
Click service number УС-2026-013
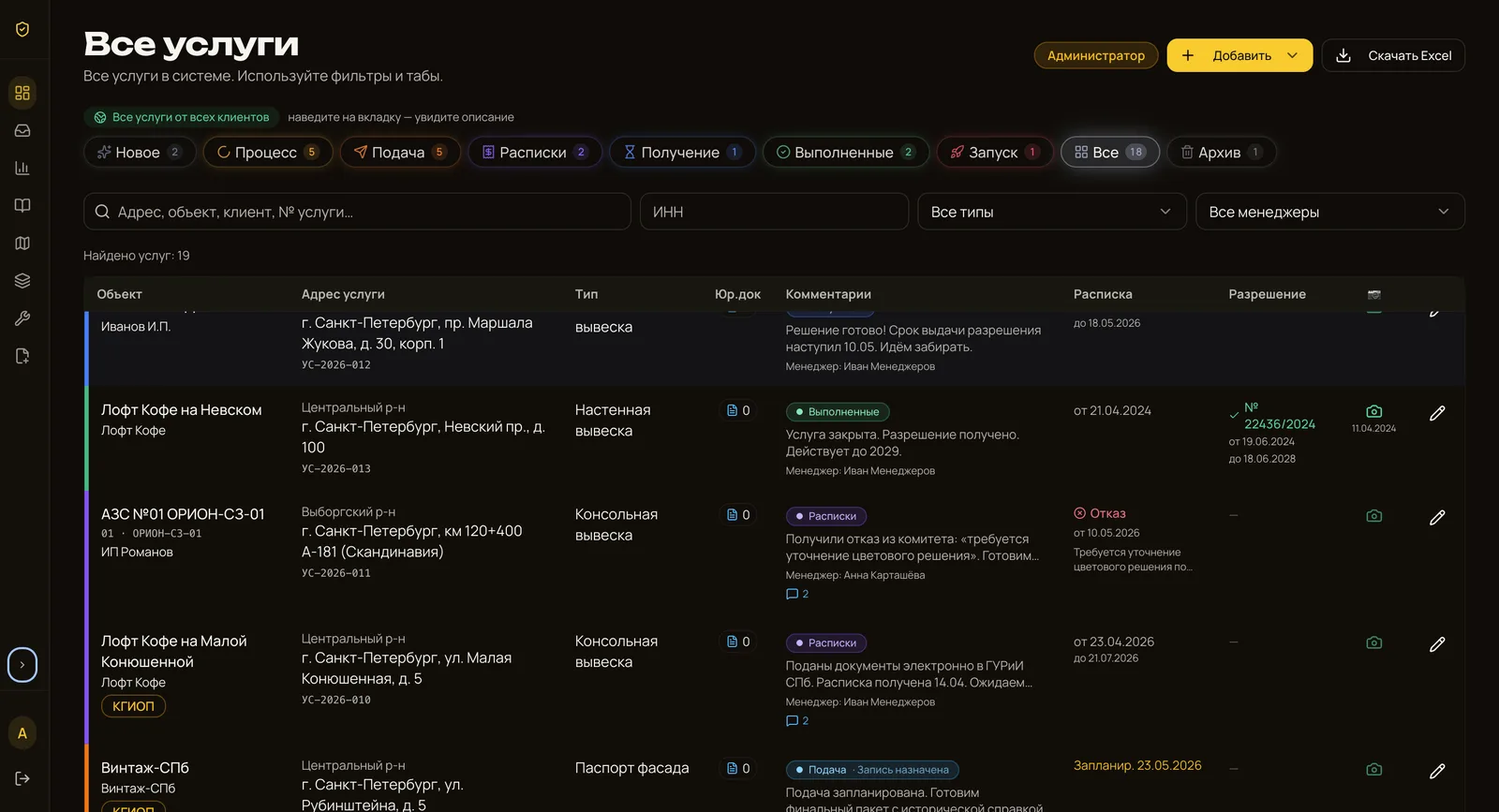(x=336, y=468)
